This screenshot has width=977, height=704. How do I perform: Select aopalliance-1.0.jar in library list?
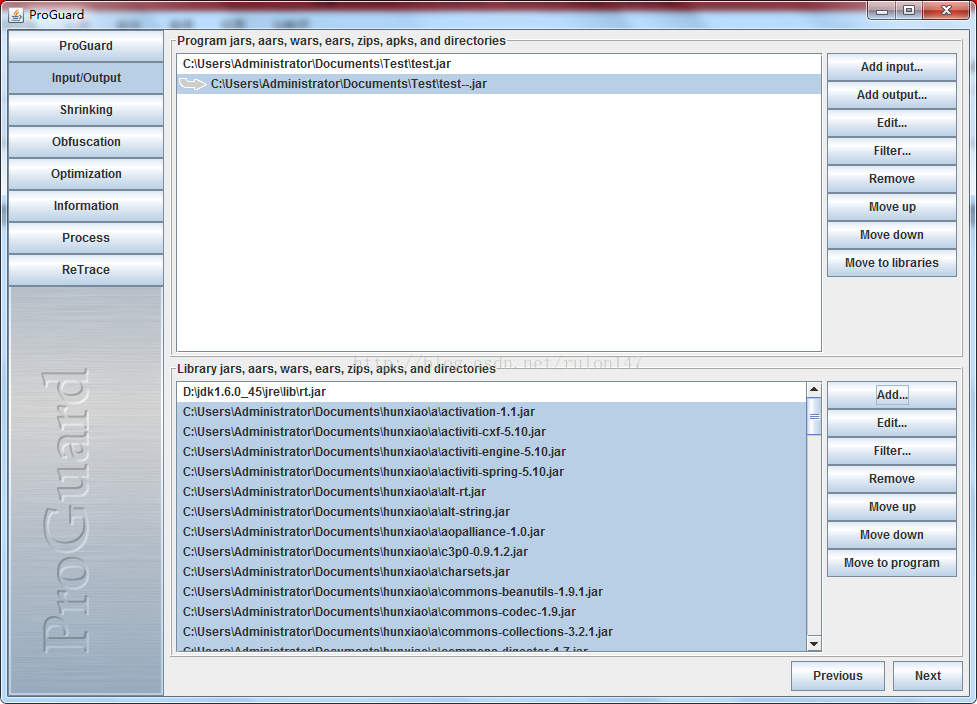coord(492,531)
